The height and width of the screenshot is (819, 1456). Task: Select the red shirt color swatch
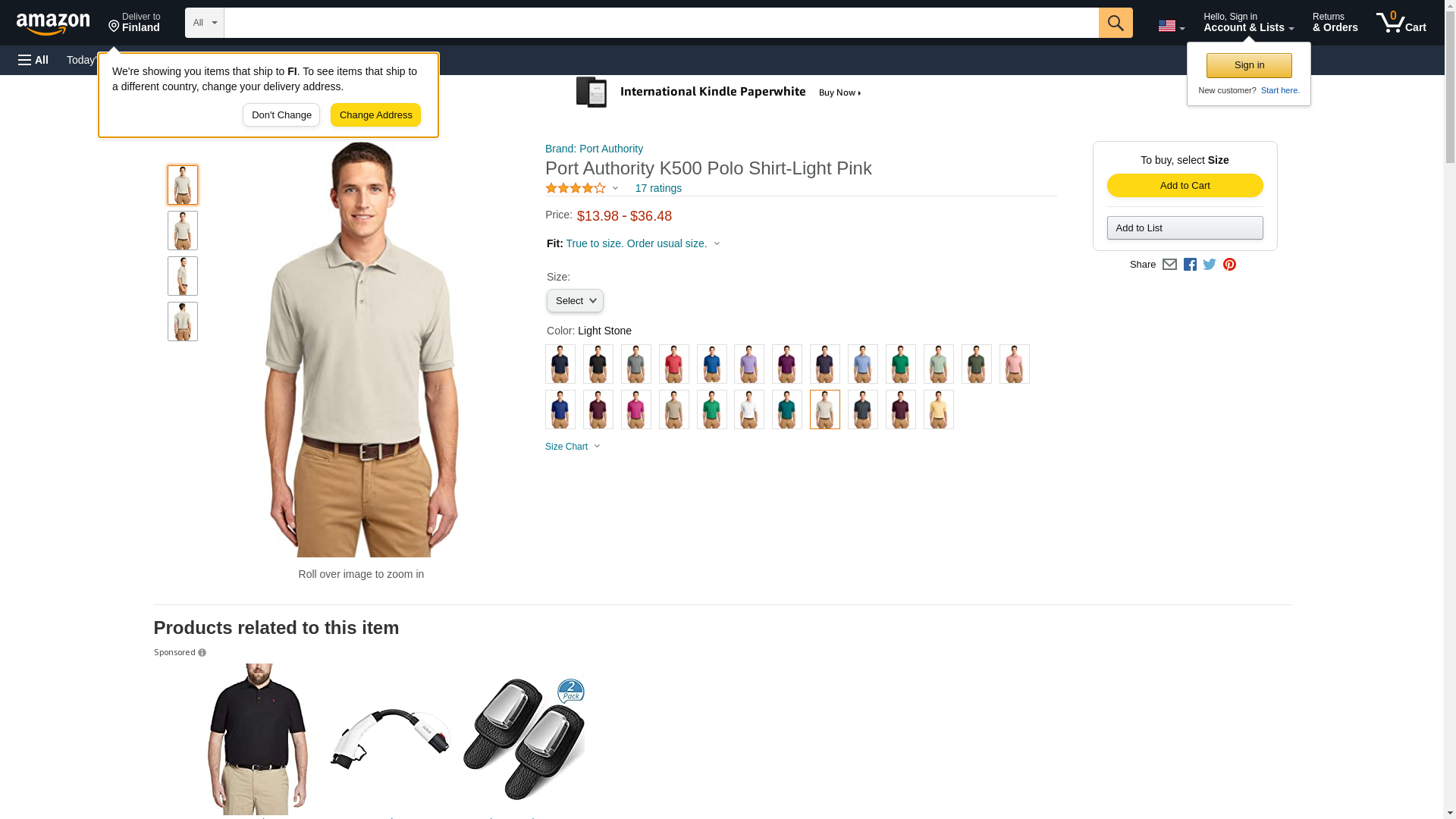tap(673, 364)
